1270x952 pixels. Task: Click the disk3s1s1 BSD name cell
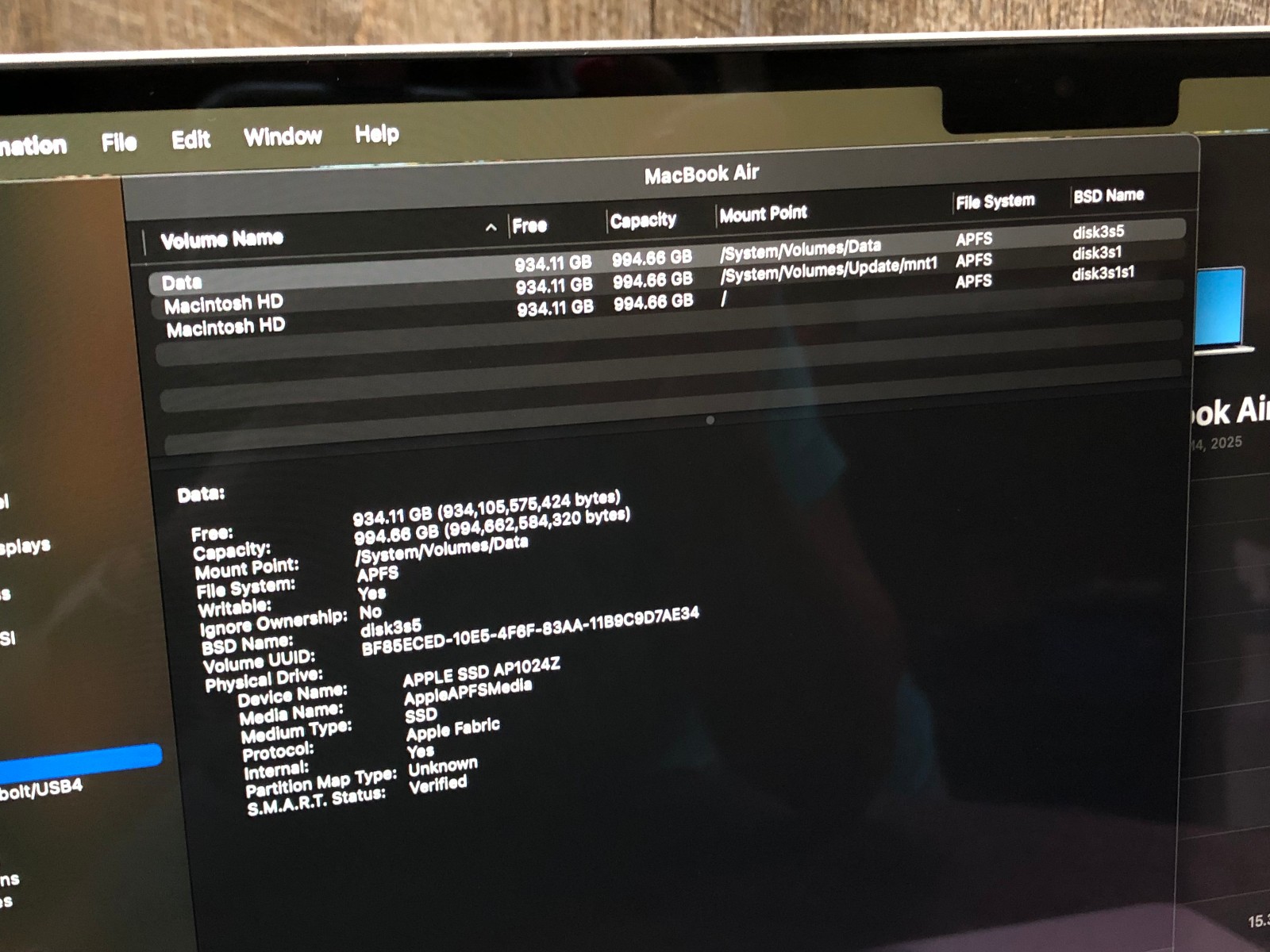click(1103, 274)
